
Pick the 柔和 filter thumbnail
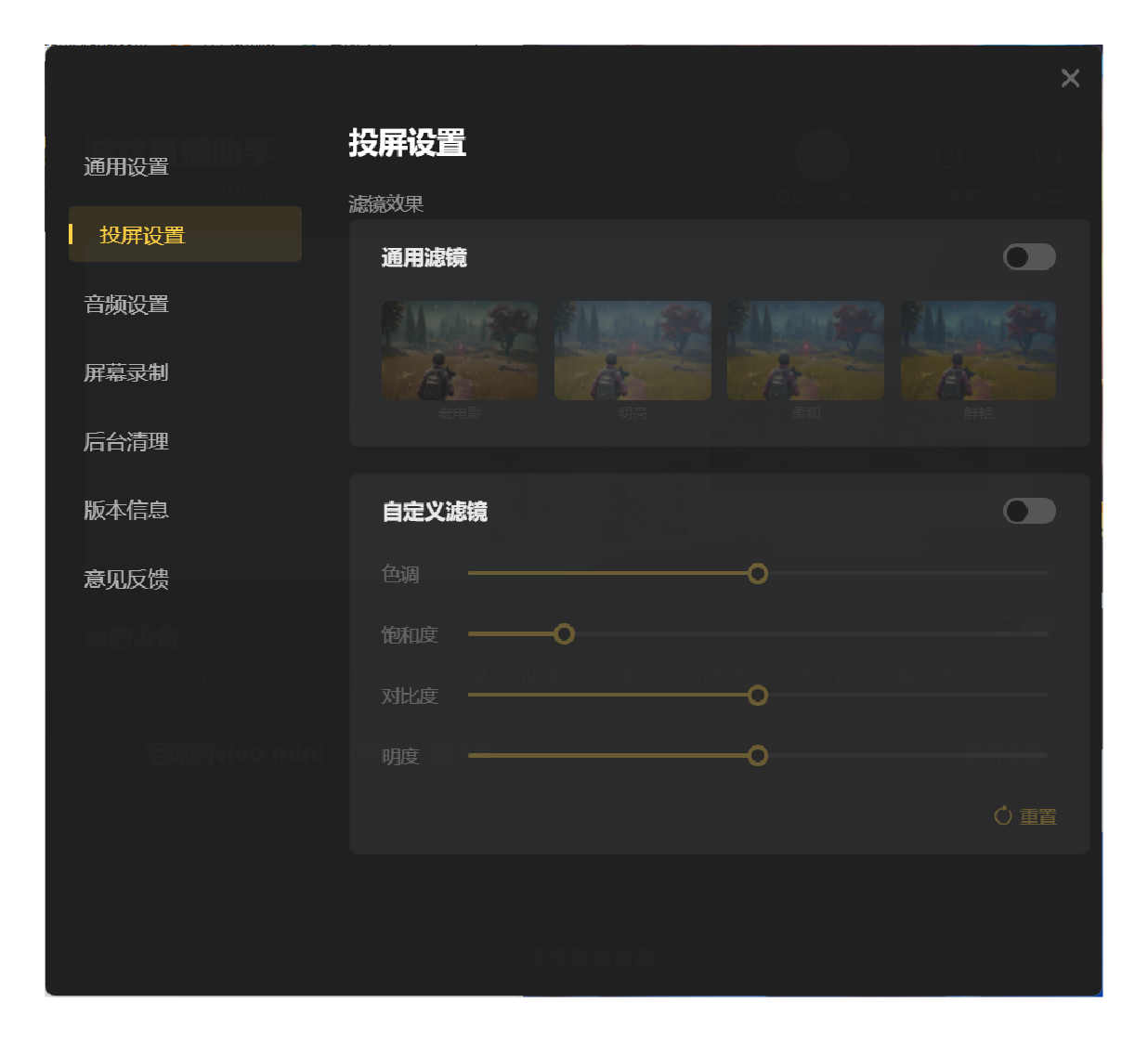(805, 351)
